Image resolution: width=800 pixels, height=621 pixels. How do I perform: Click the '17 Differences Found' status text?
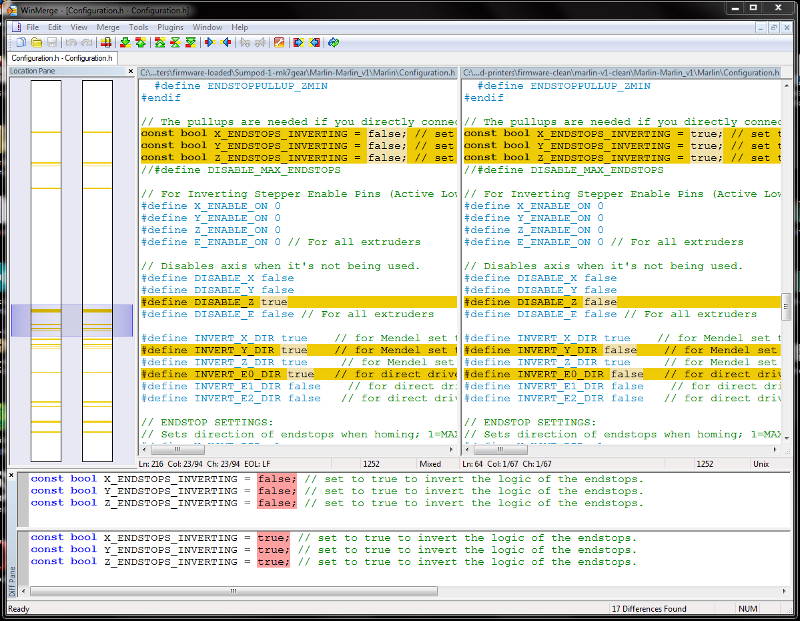click(x=649, y=609)
